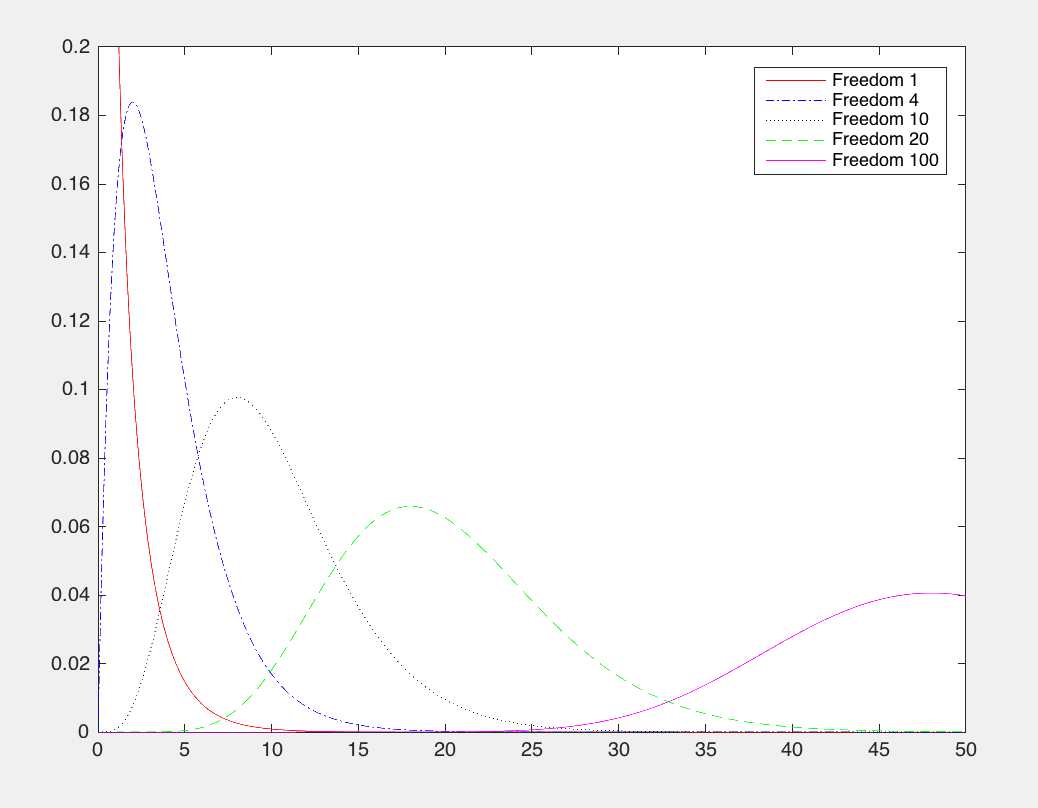Click y-axis tick label 0.02
1038x808 pixels.
(x=70, y=664)
